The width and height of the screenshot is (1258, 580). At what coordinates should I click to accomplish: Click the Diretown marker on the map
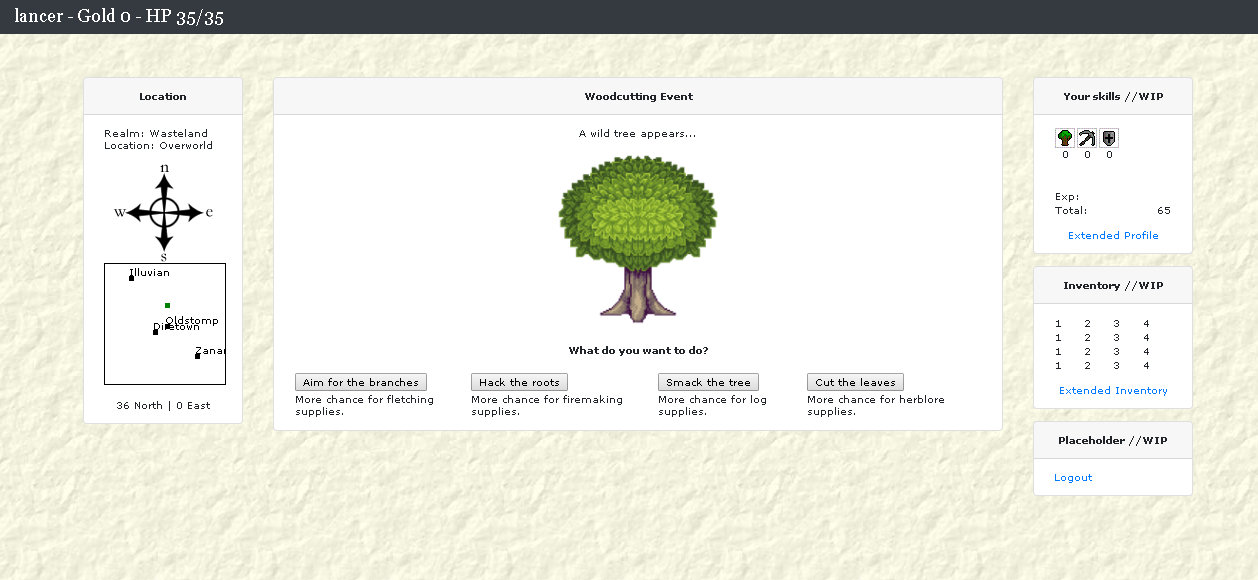[x=155, y=332]
